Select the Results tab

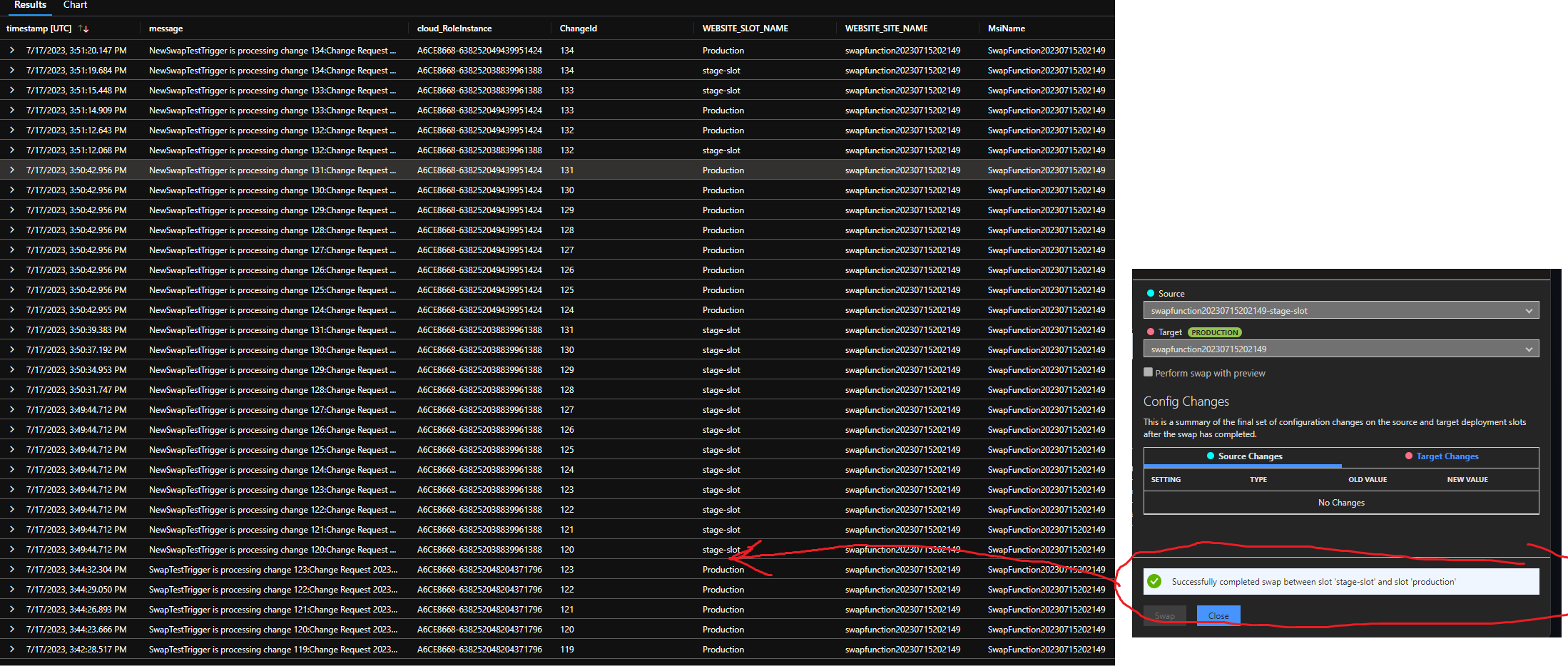pyautogui.click(x=30, y=5)
